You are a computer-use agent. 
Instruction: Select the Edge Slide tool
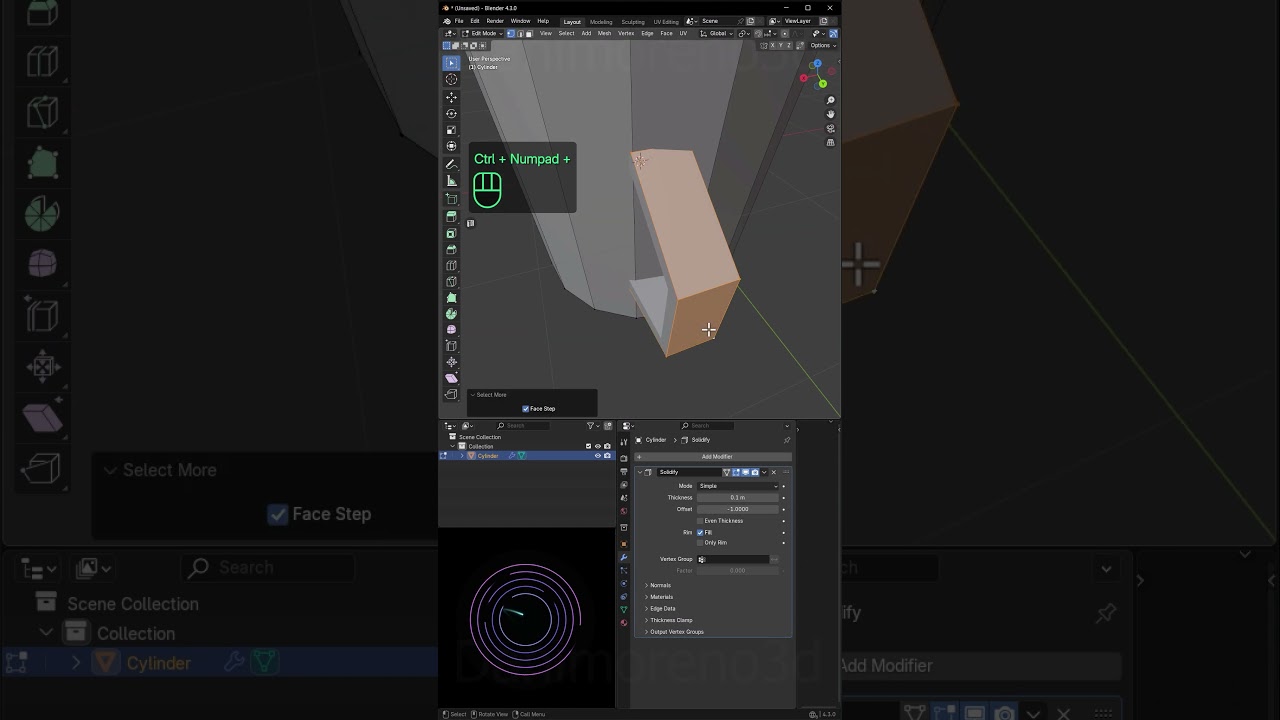(x=451, y=346)
